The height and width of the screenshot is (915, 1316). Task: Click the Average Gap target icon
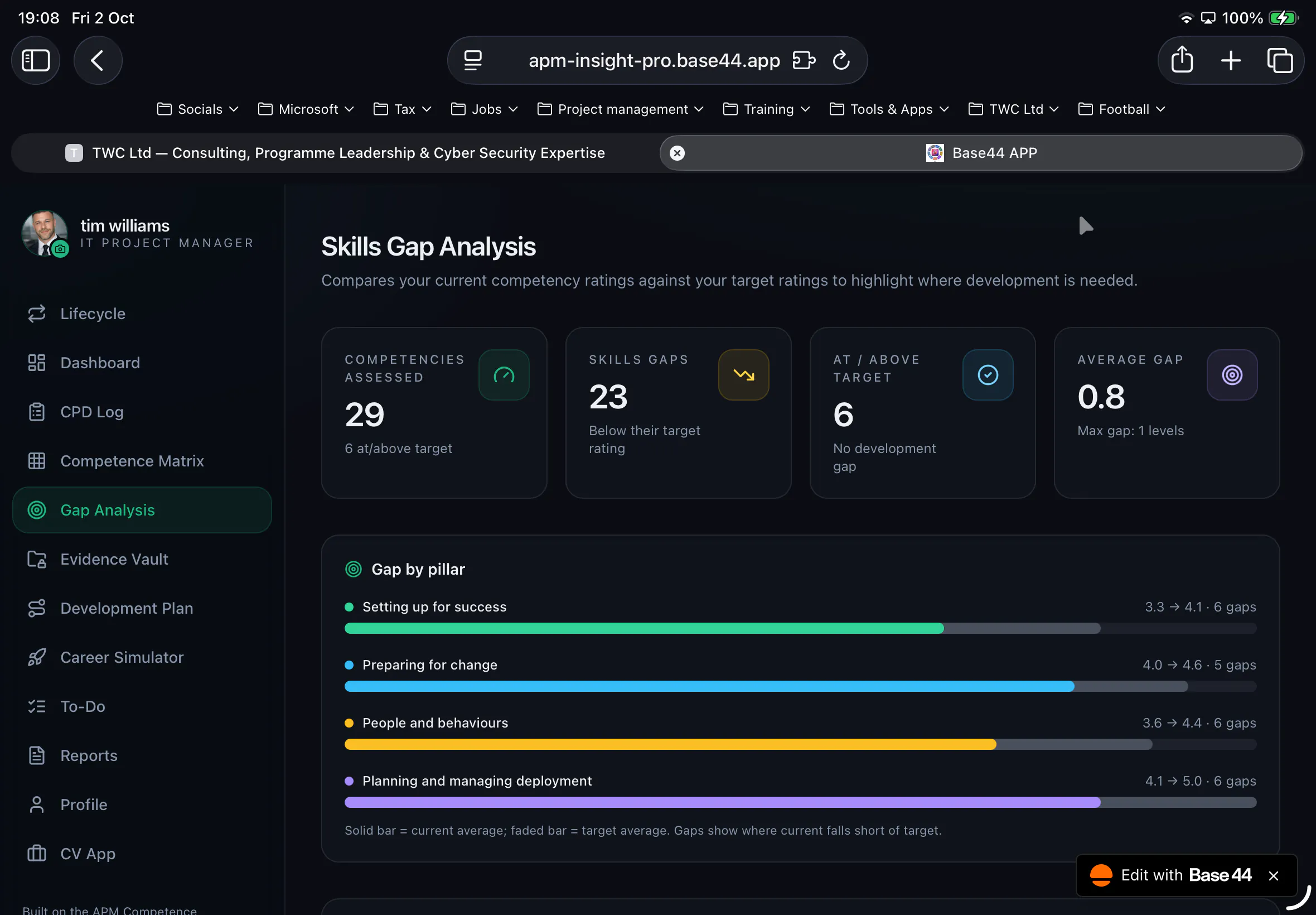(1232, 375)
